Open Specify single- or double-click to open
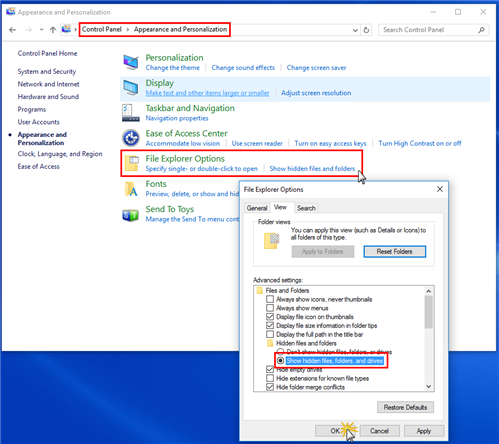The height and width of the screenshot is (444, 499). tap(202, 169)
